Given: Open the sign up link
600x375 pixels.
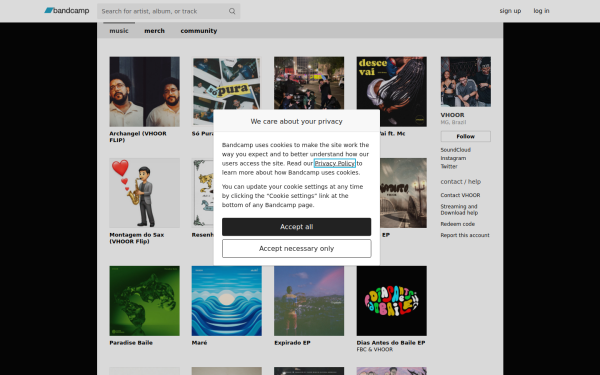Looking at the screenshot, I should [510, 11].
